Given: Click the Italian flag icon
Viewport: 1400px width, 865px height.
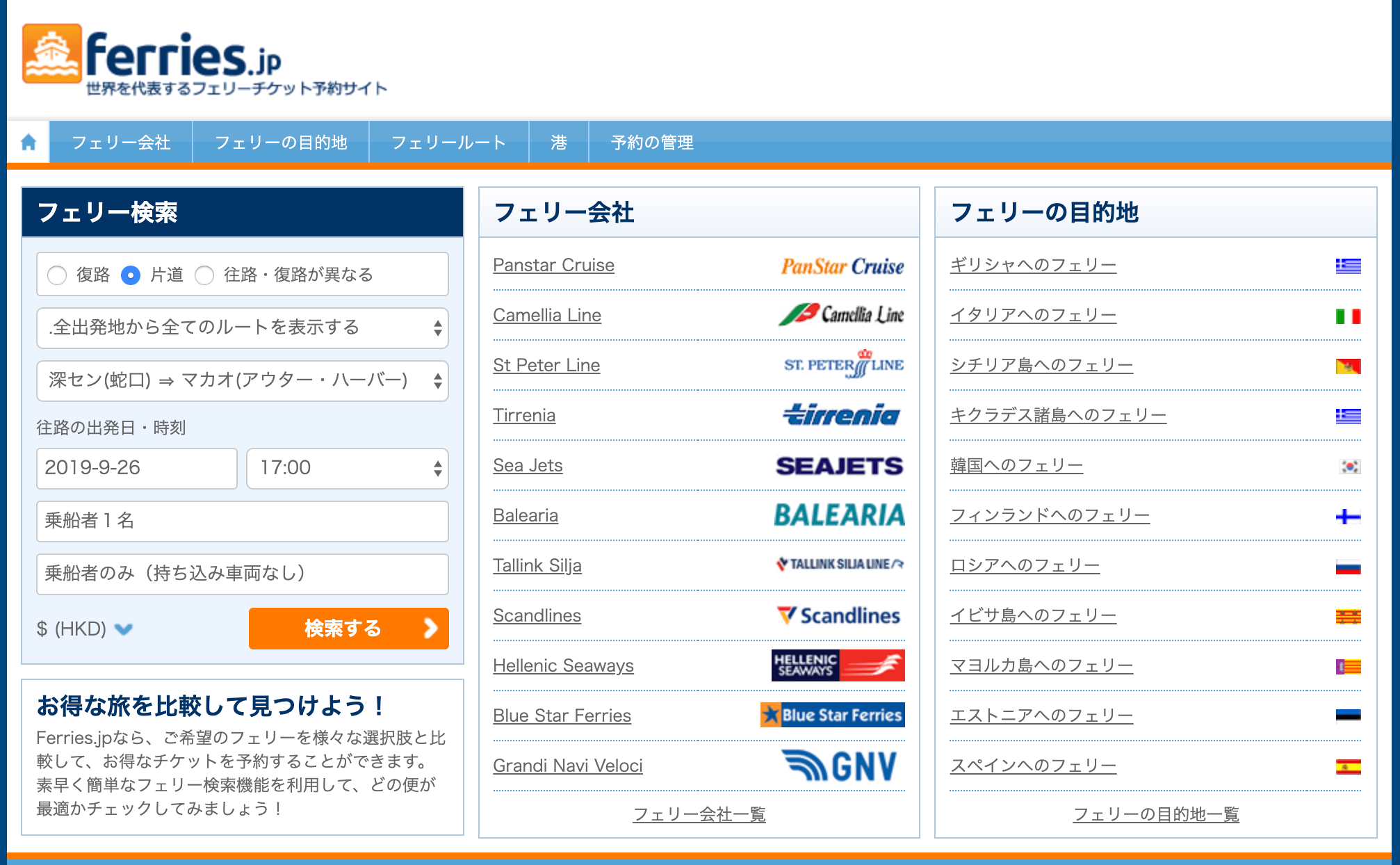Looking at the screenshot, I should (x=1348, y=316).
